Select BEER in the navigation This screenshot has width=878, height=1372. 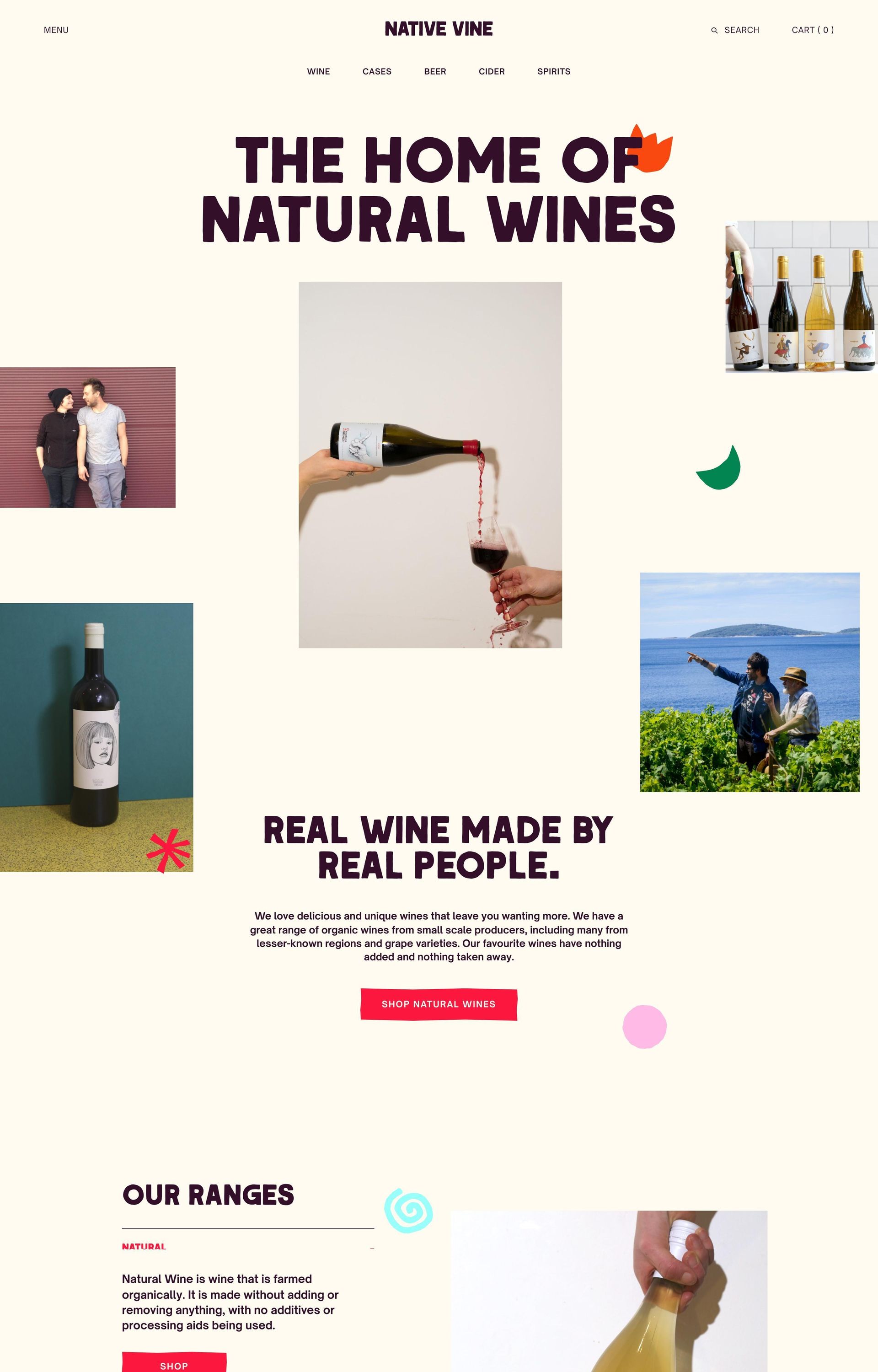[x=435, y=71]
